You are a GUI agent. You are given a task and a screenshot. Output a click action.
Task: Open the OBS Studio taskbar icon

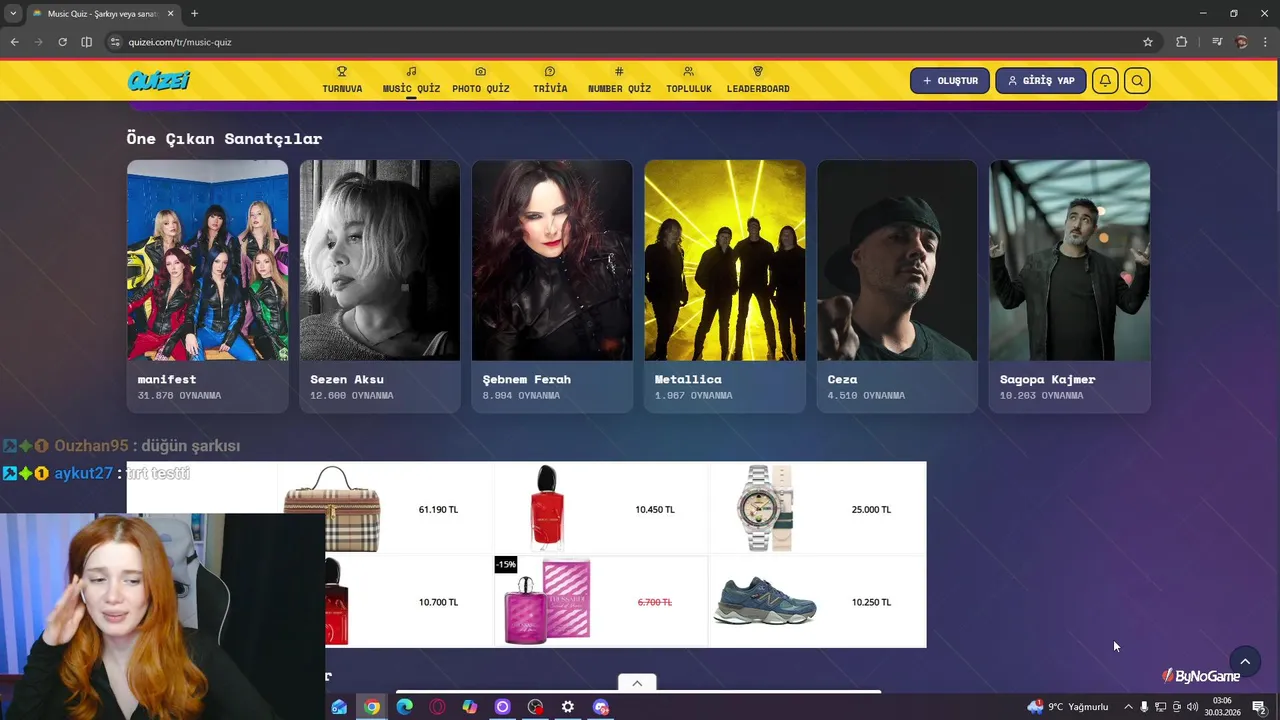tap(535, 707)
